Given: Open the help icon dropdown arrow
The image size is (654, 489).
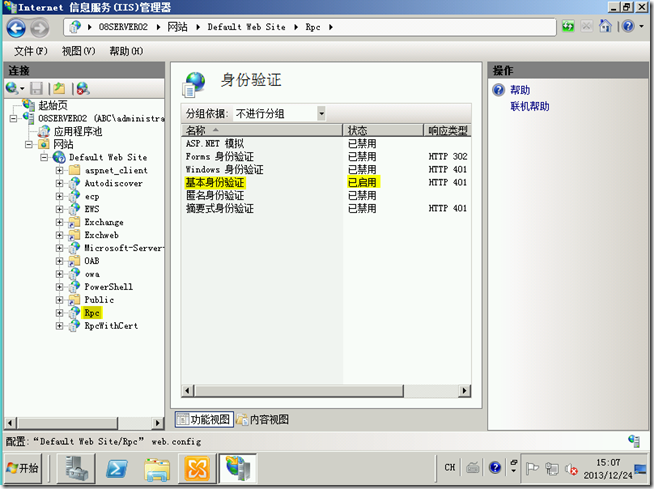Looking at the screenshot, I should [641, 26].
